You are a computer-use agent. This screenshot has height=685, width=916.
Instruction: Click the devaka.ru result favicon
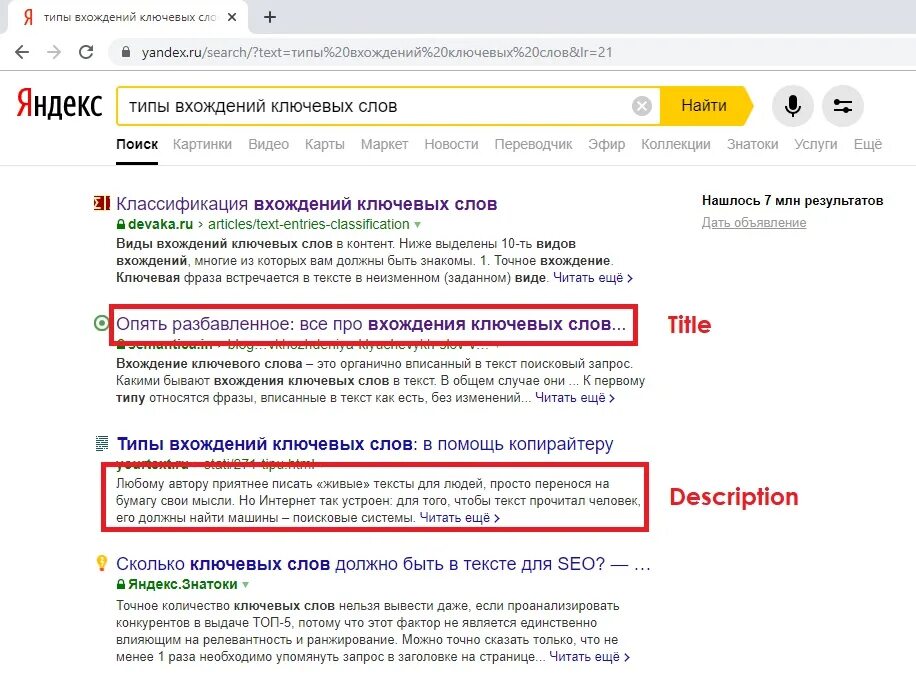pyautogui.click(x=100, y=203)
